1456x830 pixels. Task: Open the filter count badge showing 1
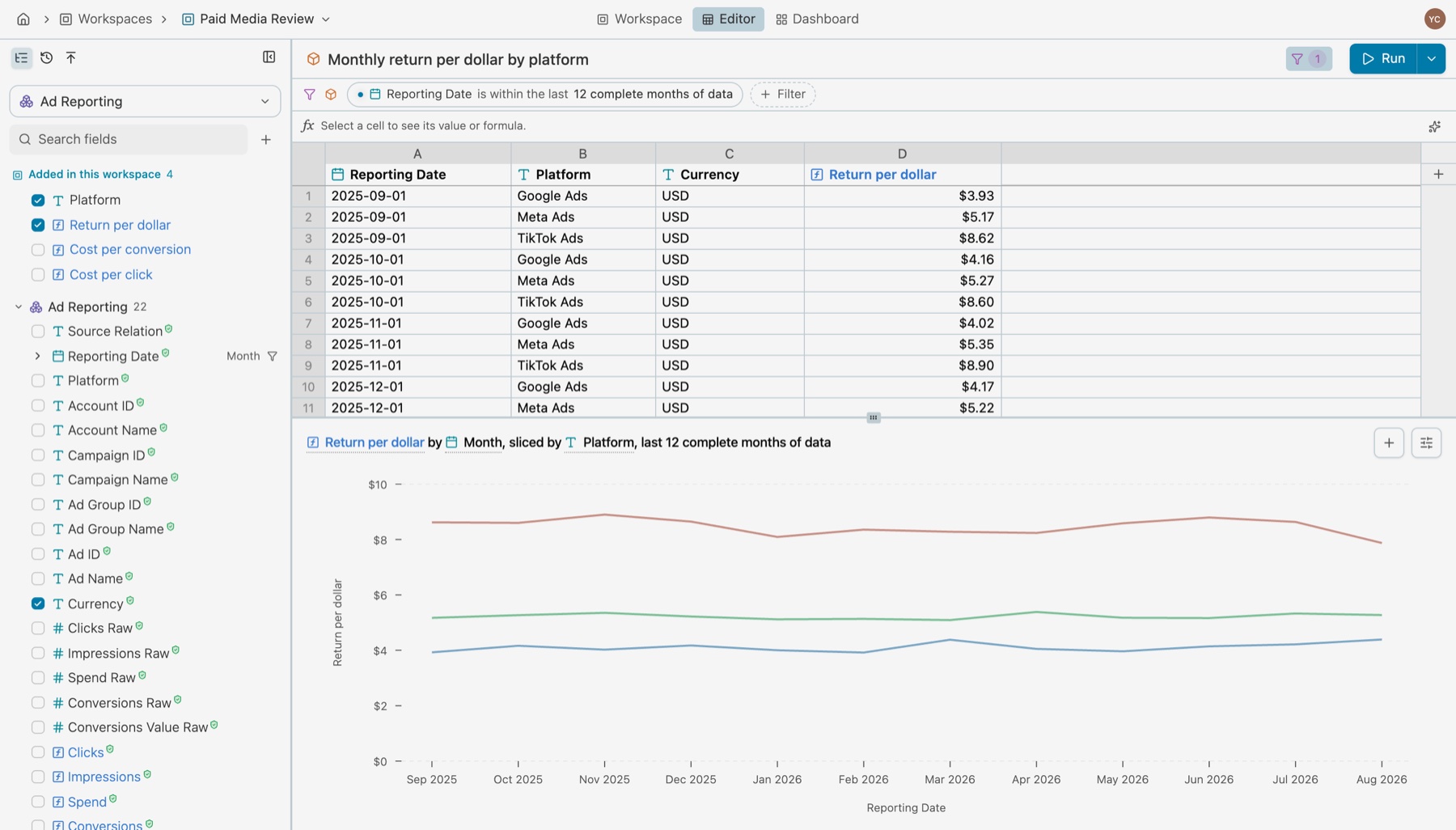(x=1308, y=58)
